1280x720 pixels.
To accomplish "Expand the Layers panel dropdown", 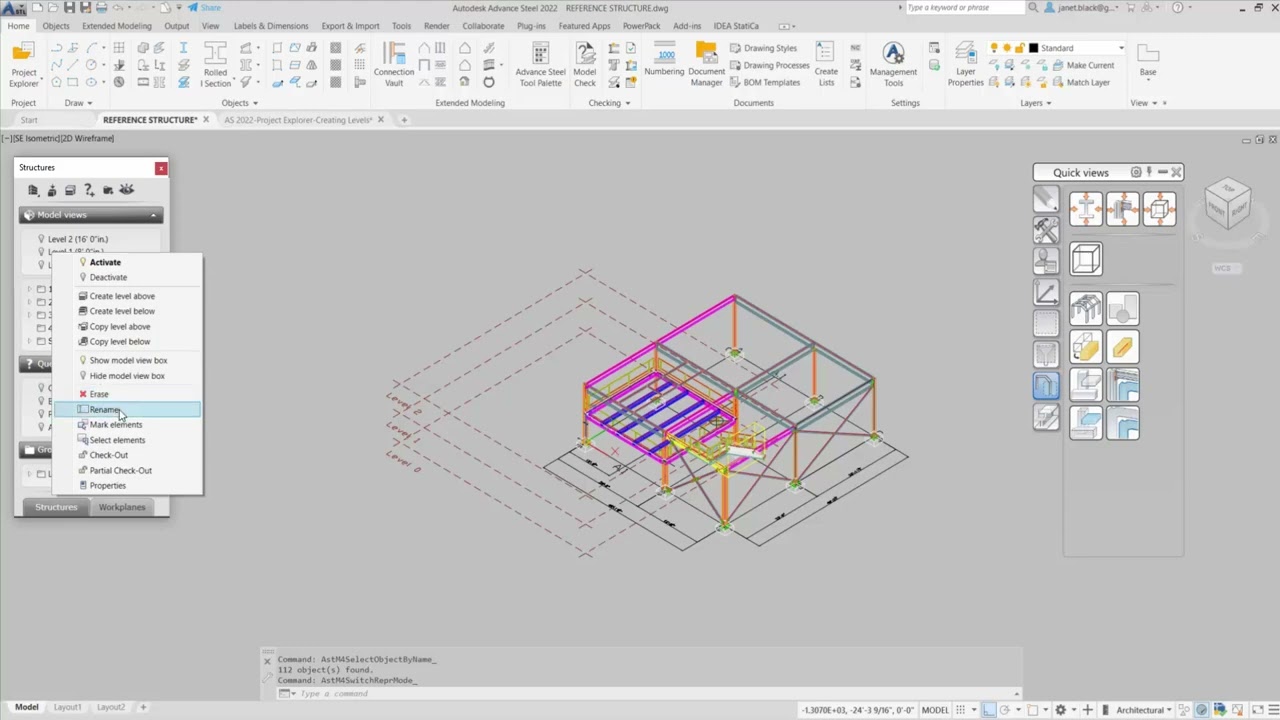I will 1035,103.
